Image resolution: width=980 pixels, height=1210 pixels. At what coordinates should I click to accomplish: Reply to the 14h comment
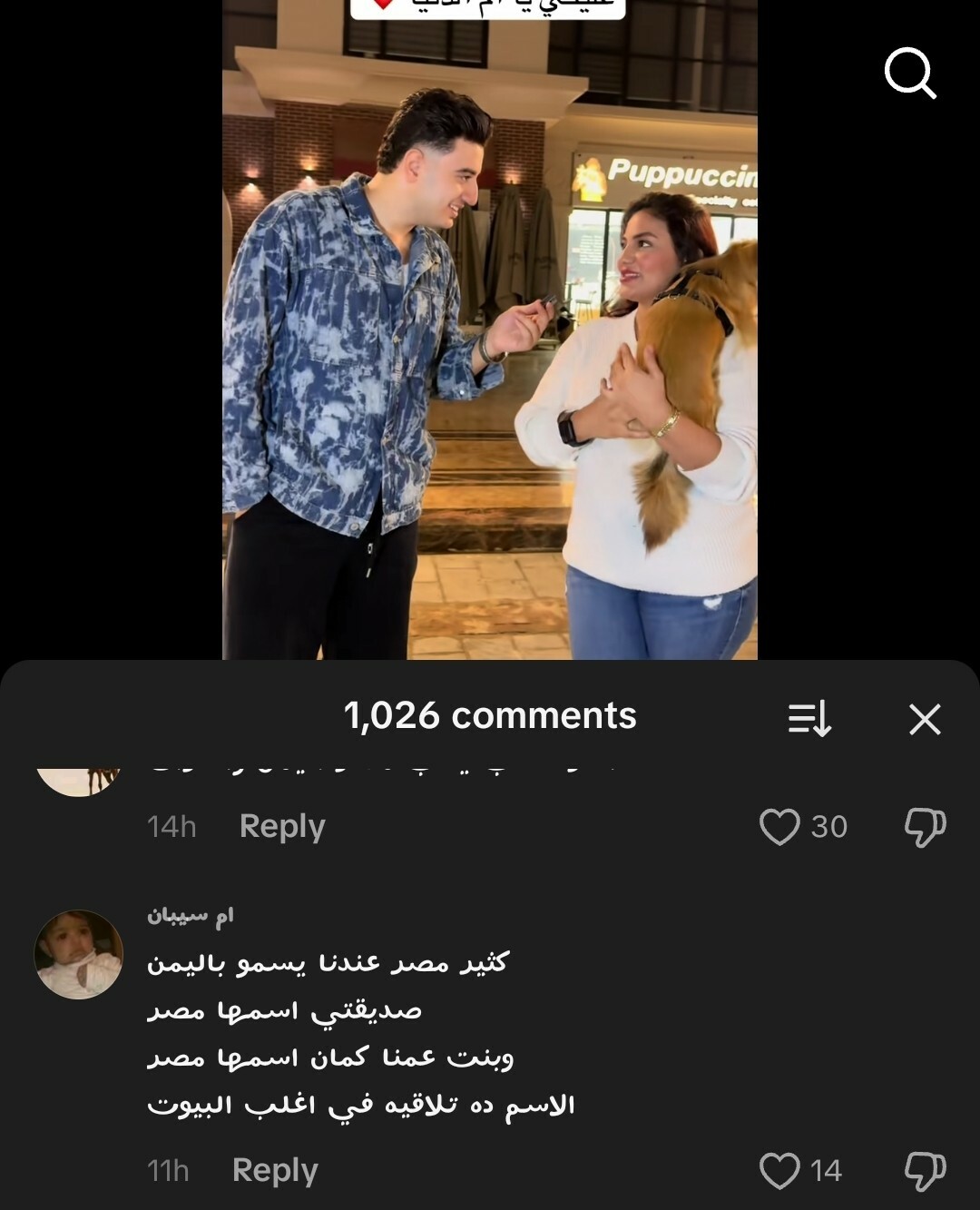pyautogui.click(x=282, y=827)
